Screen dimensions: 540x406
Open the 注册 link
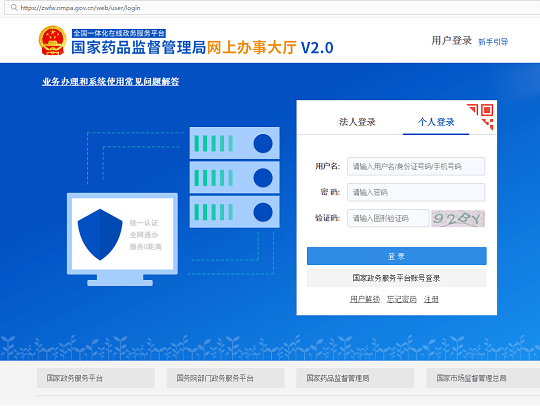click(431, 299)
